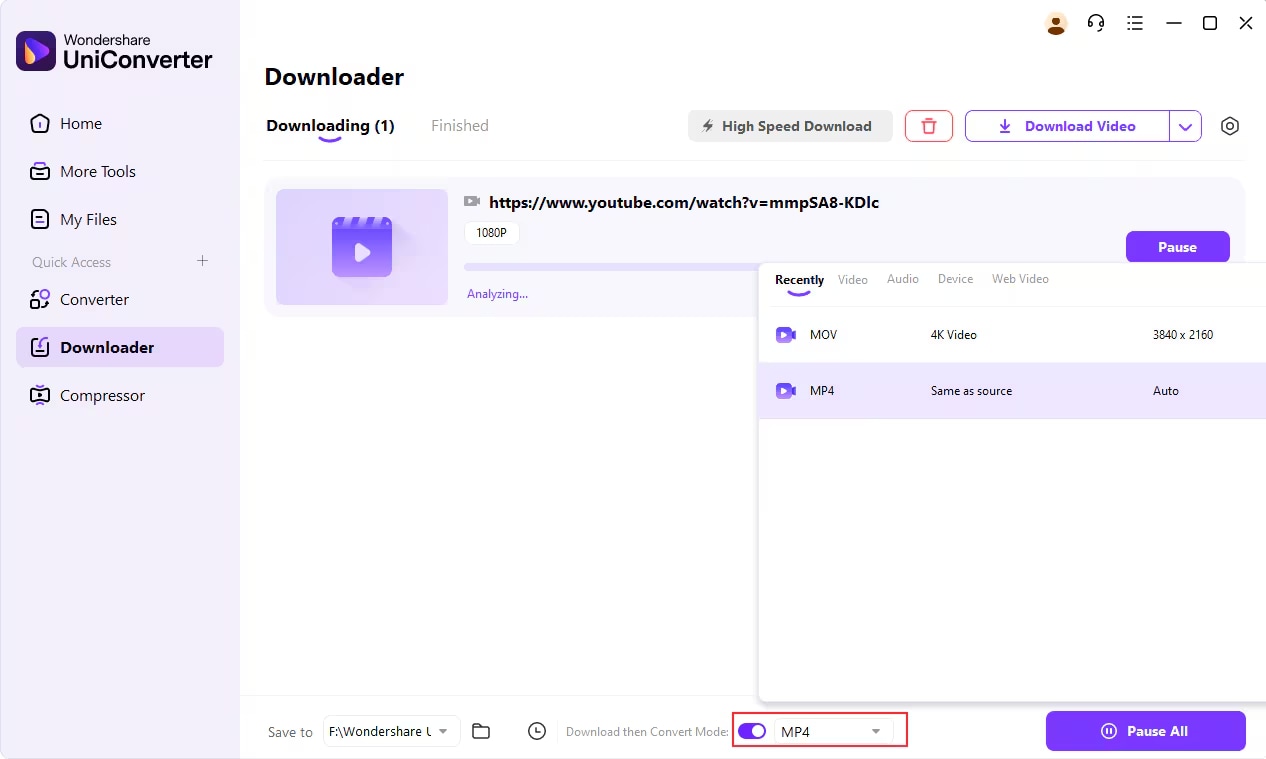Open the support headset icon
This screenshot has height=759, width=1266.
[1096, 23]
